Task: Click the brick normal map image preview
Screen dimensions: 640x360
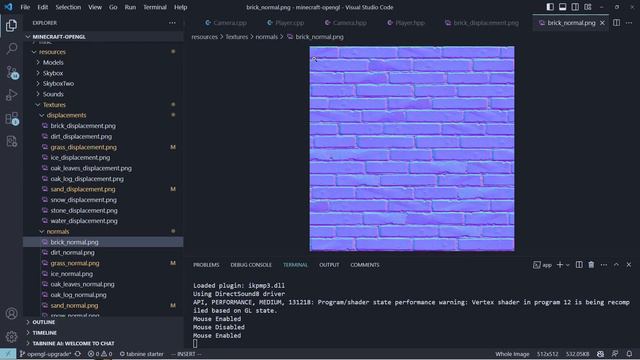Action: (412, 149)
